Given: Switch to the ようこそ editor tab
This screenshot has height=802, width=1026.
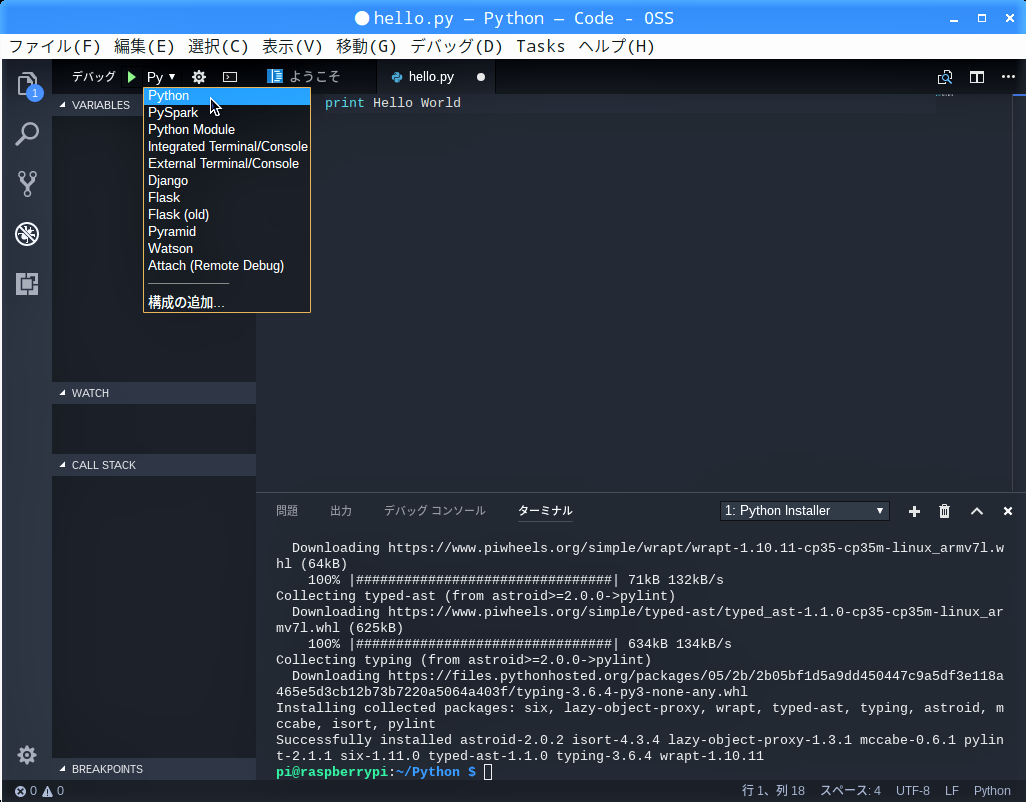Looking at the screenshot, I should [317, 77].
